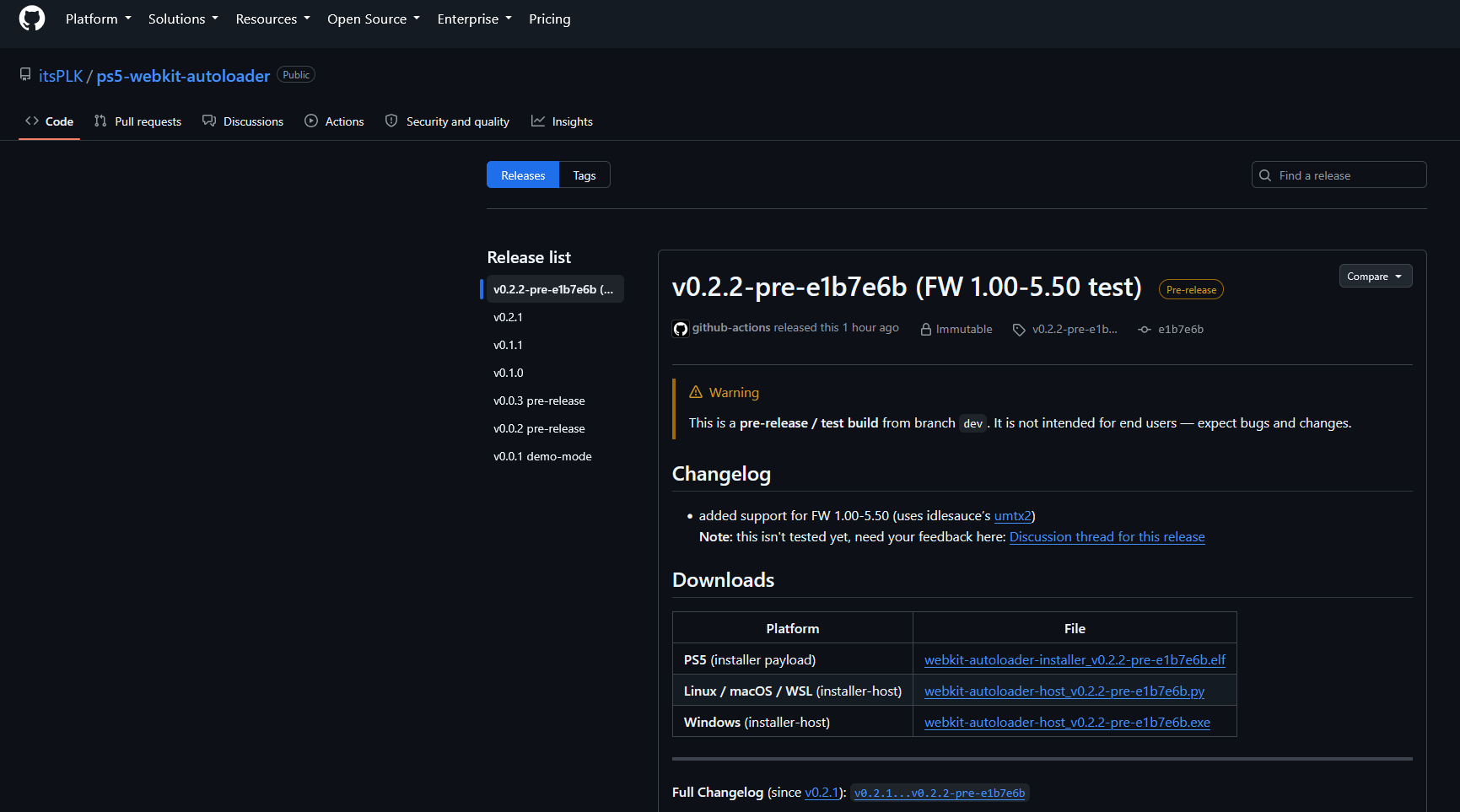Click the dev branch code label
Image resolution: width=1460 pixels, height=812 pixels.
click(972, 423)
